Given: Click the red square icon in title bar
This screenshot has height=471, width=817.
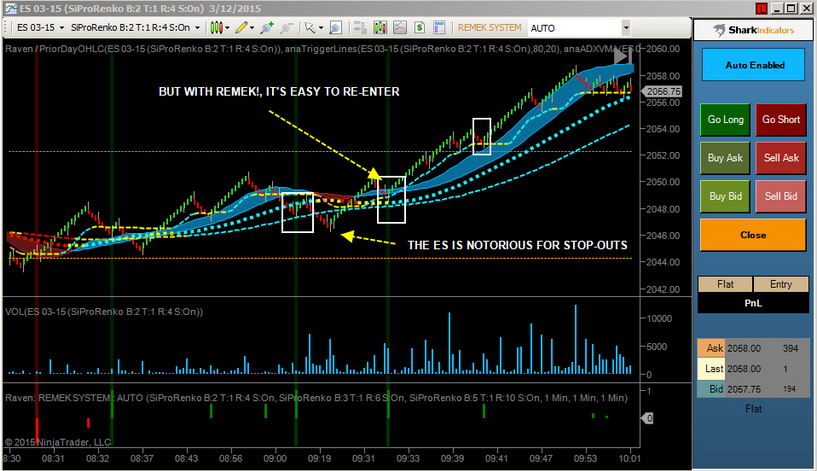Looking at the screenshot, I should 761,8.
